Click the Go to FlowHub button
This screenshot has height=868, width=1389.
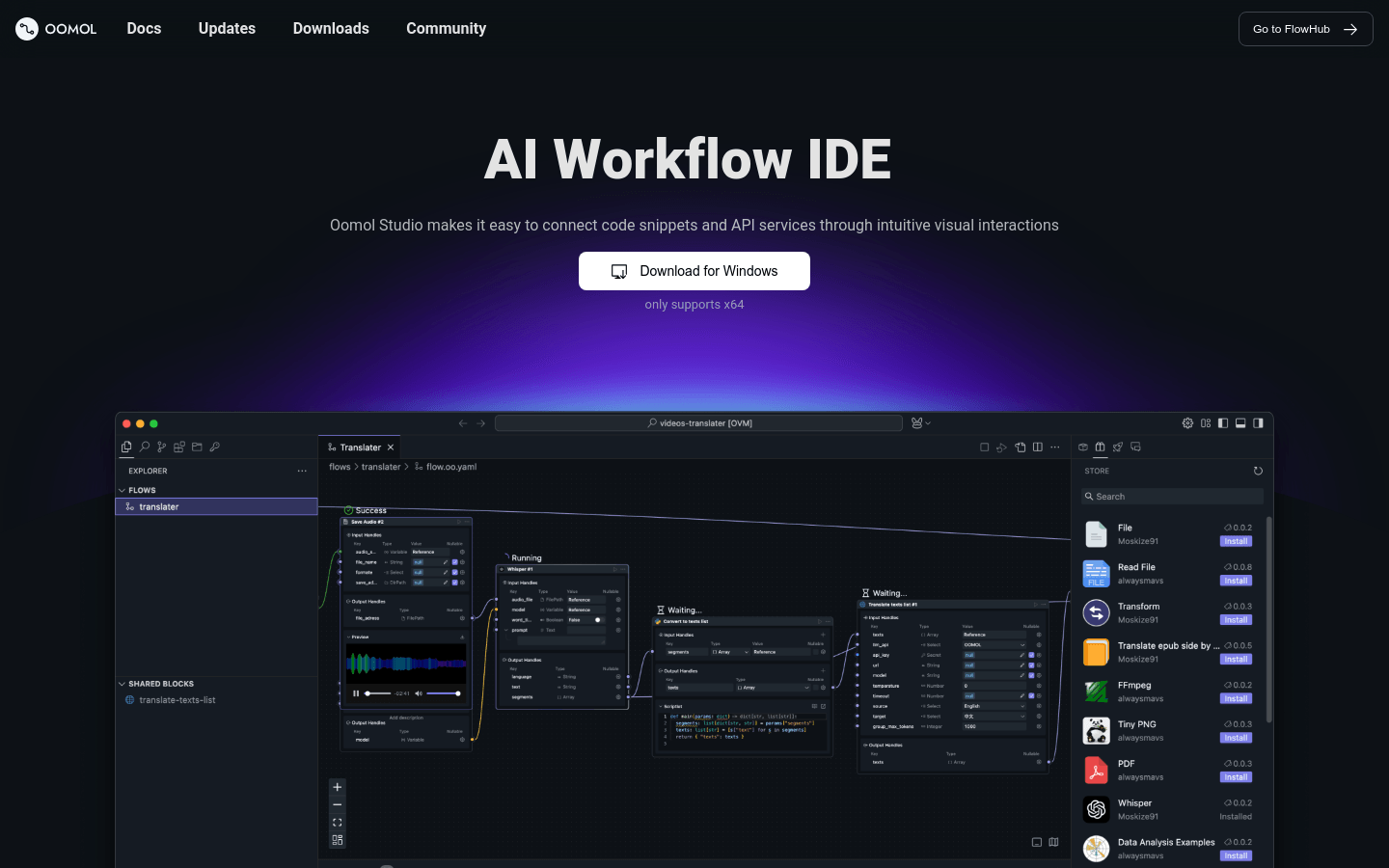click(1305, 29)
